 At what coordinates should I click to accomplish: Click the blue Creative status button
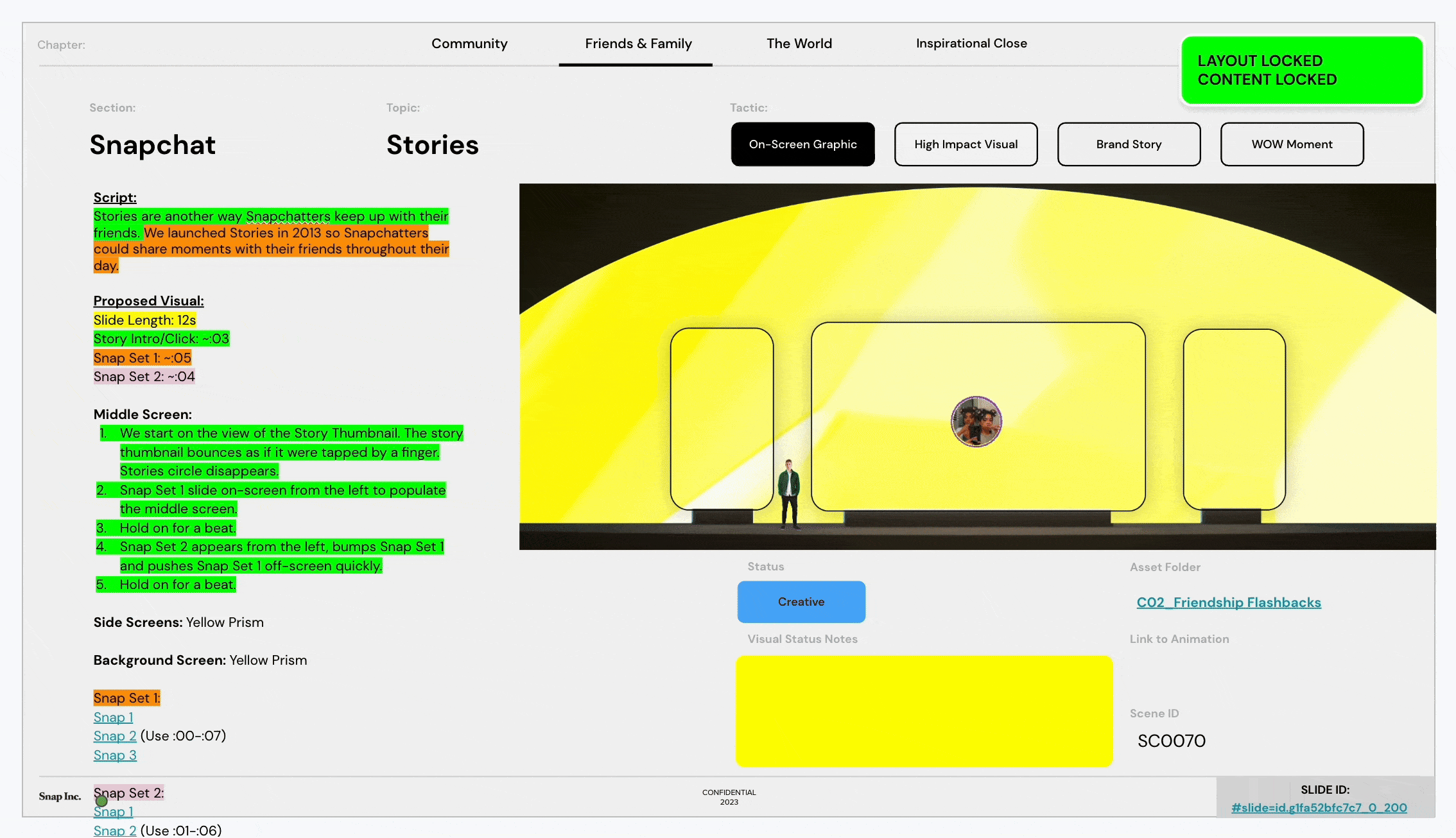pyautogui.click(x=801, y=602)
